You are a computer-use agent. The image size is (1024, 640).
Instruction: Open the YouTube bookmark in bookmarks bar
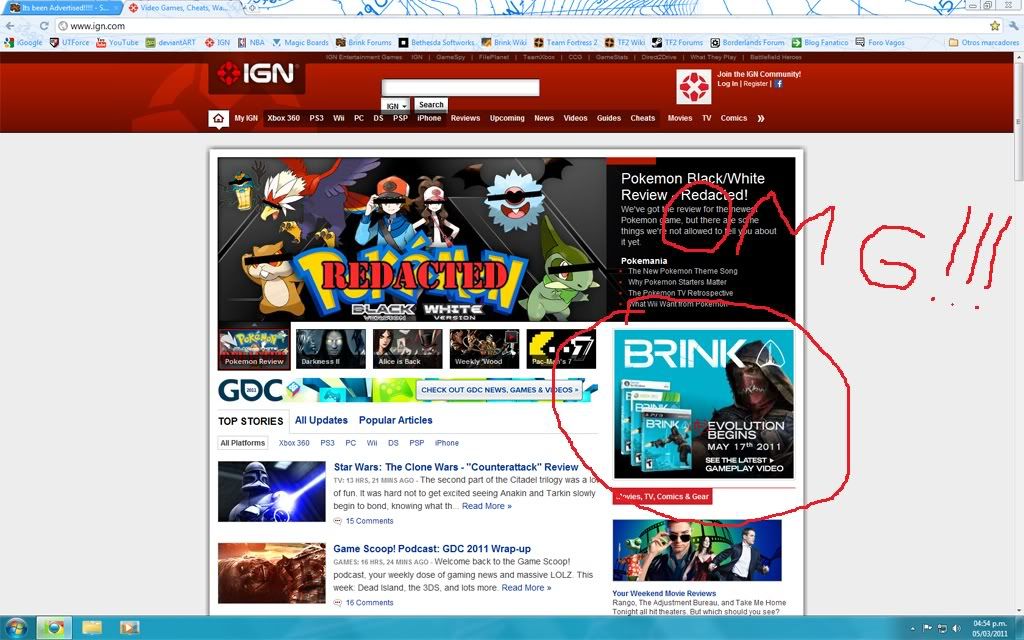[x=118, y=43]
